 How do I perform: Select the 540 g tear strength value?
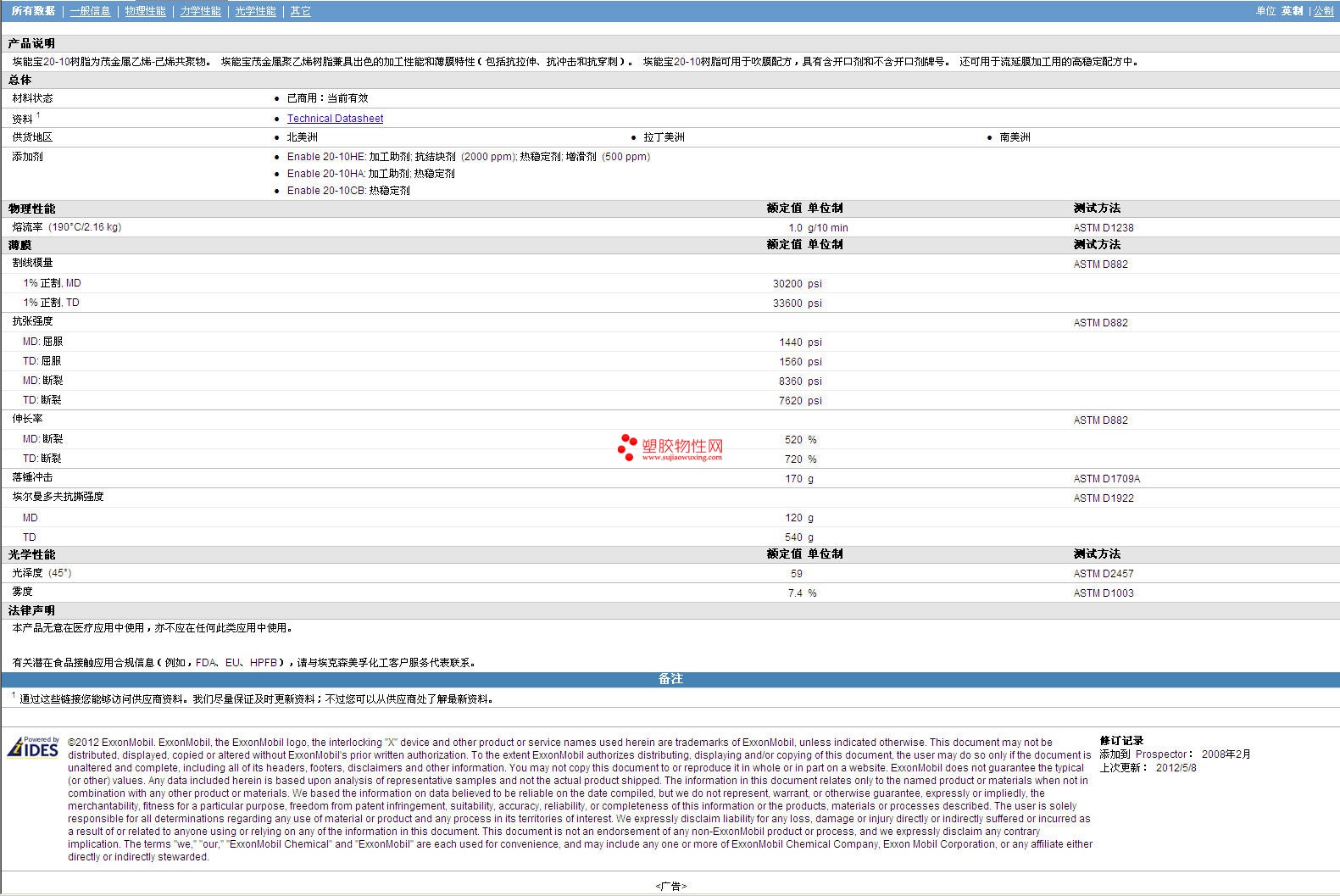[798, 537]
